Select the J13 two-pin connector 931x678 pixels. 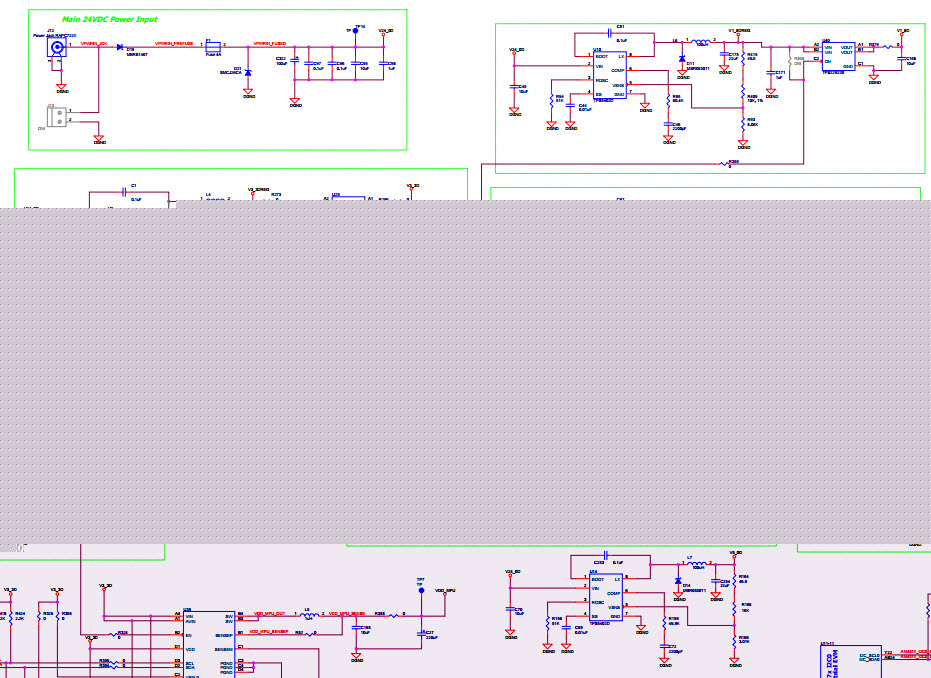pyautogui.click(x=56, y=115)
